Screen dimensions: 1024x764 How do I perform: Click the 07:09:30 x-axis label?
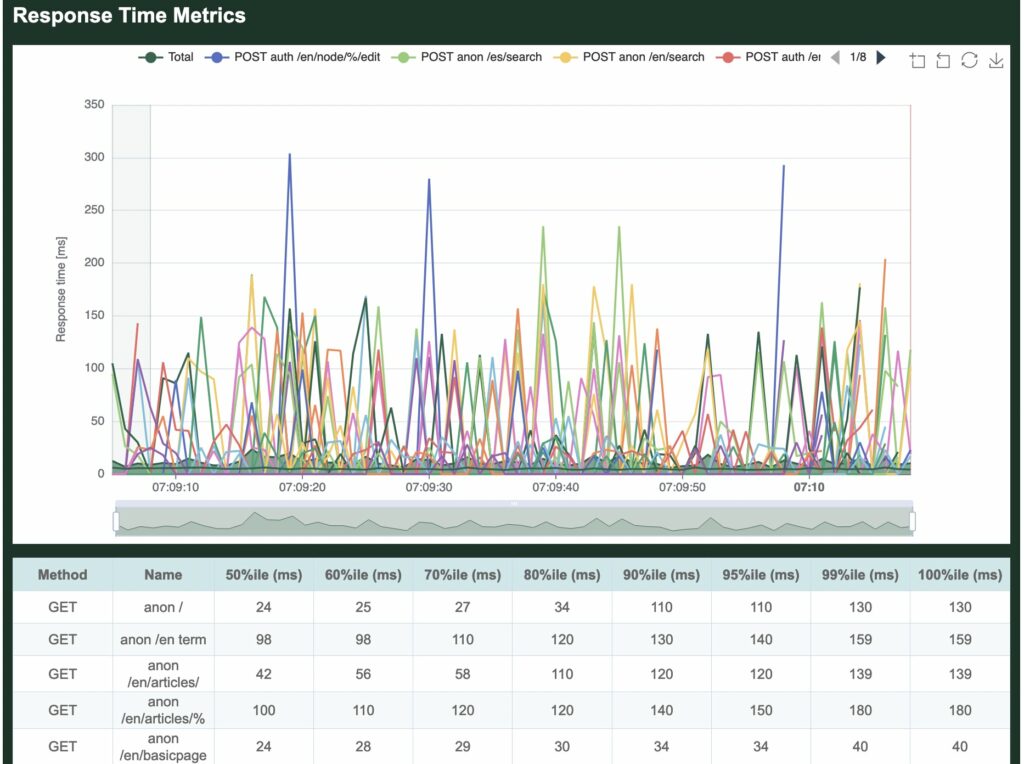pos(428,487)
